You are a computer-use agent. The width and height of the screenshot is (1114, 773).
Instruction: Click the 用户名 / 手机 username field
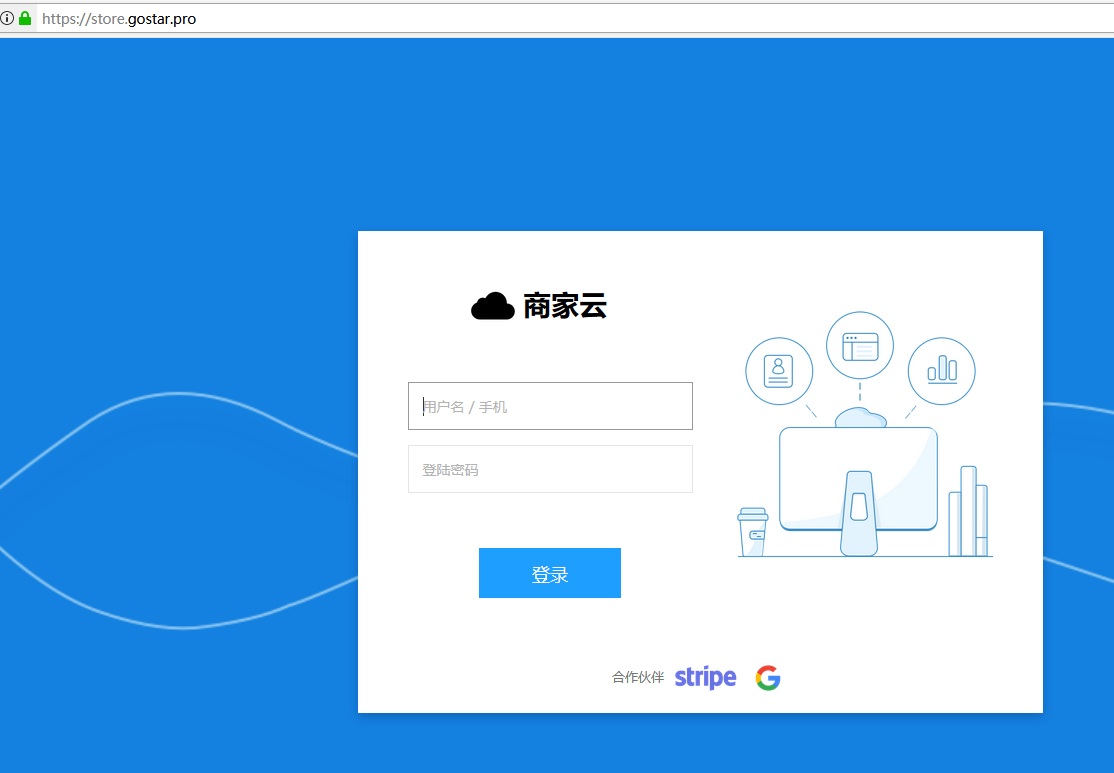point(550,406)
